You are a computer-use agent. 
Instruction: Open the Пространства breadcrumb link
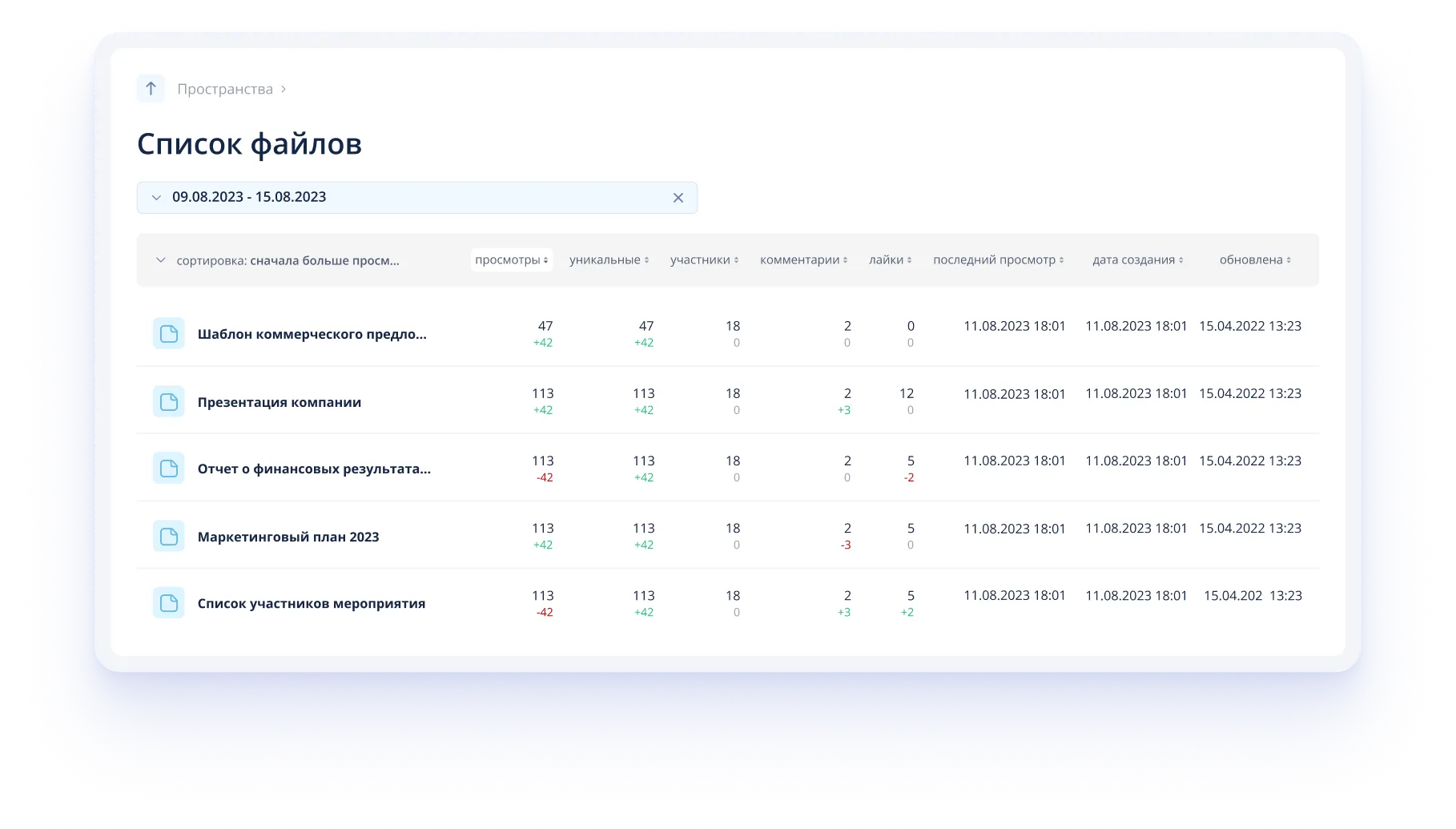tap(225, 89)
